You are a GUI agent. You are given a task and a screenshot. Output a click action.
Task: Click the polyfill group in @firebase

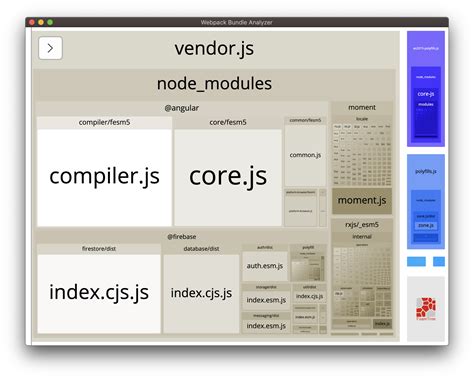pyautogui.click(x=308, y=263)
